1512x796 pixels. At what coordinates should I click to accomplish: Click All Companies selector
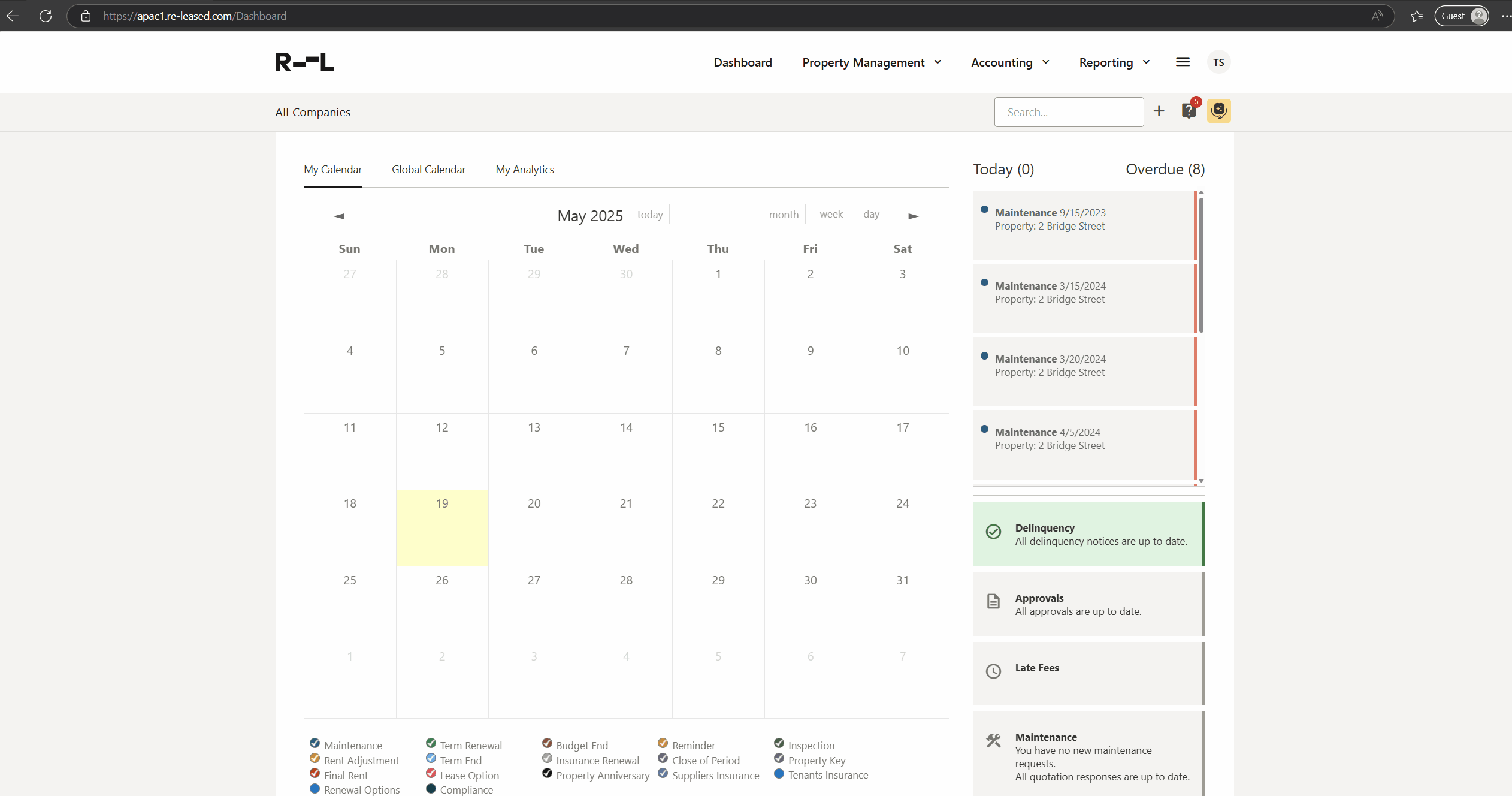pos(313,112)
